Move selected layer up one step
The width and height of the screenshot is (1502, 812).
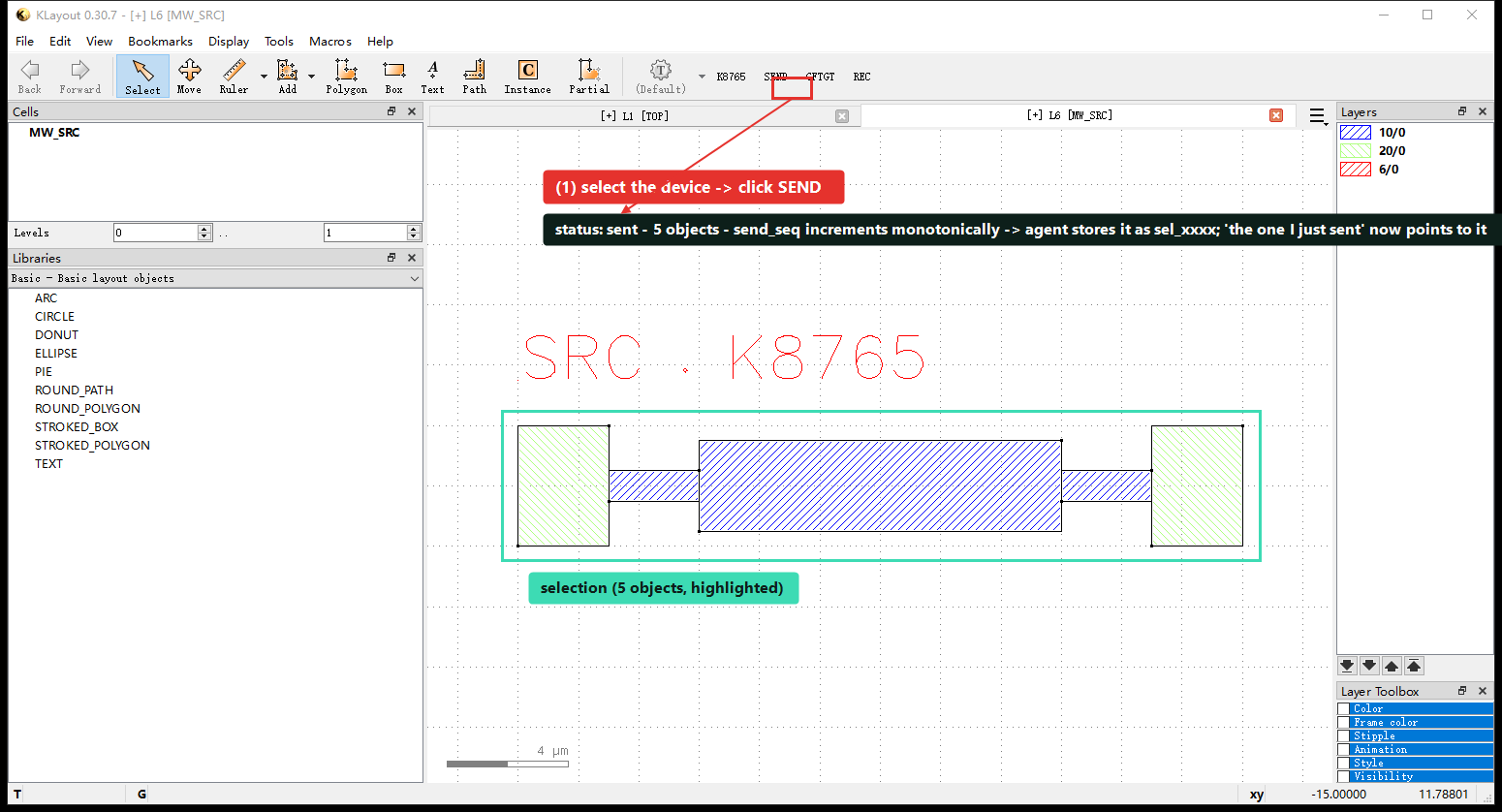[1392, 666]
